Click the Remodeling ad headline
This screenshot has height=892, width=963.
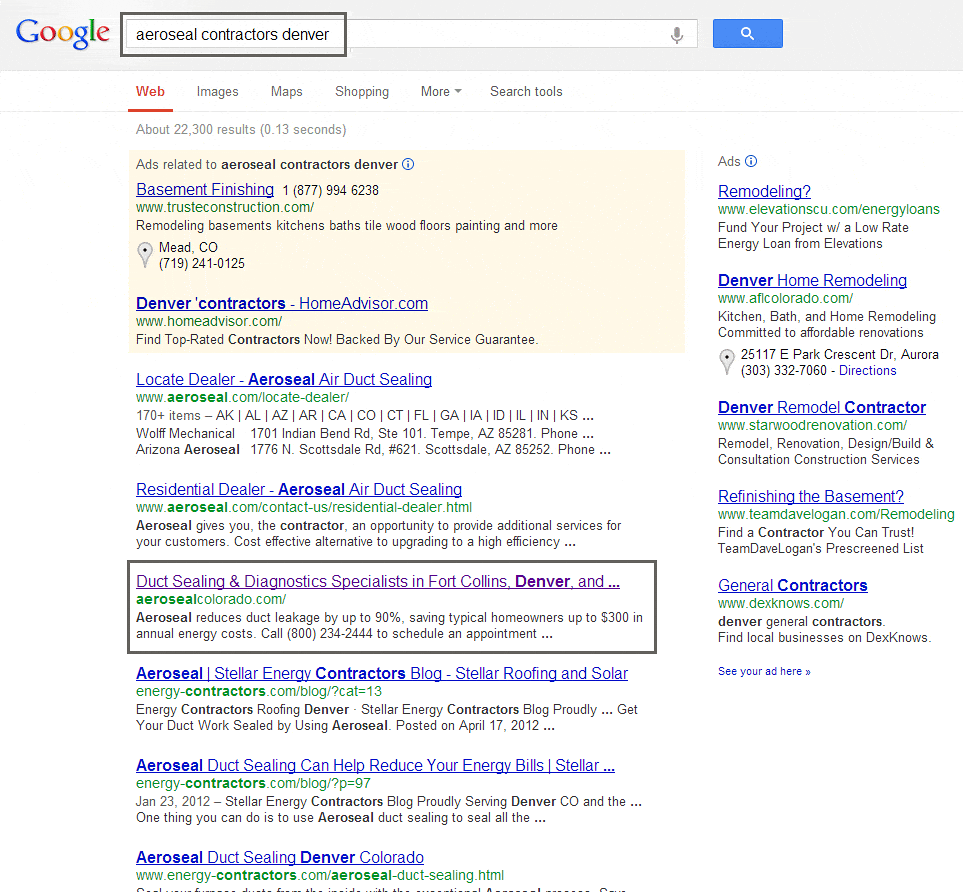click(763, 191)
